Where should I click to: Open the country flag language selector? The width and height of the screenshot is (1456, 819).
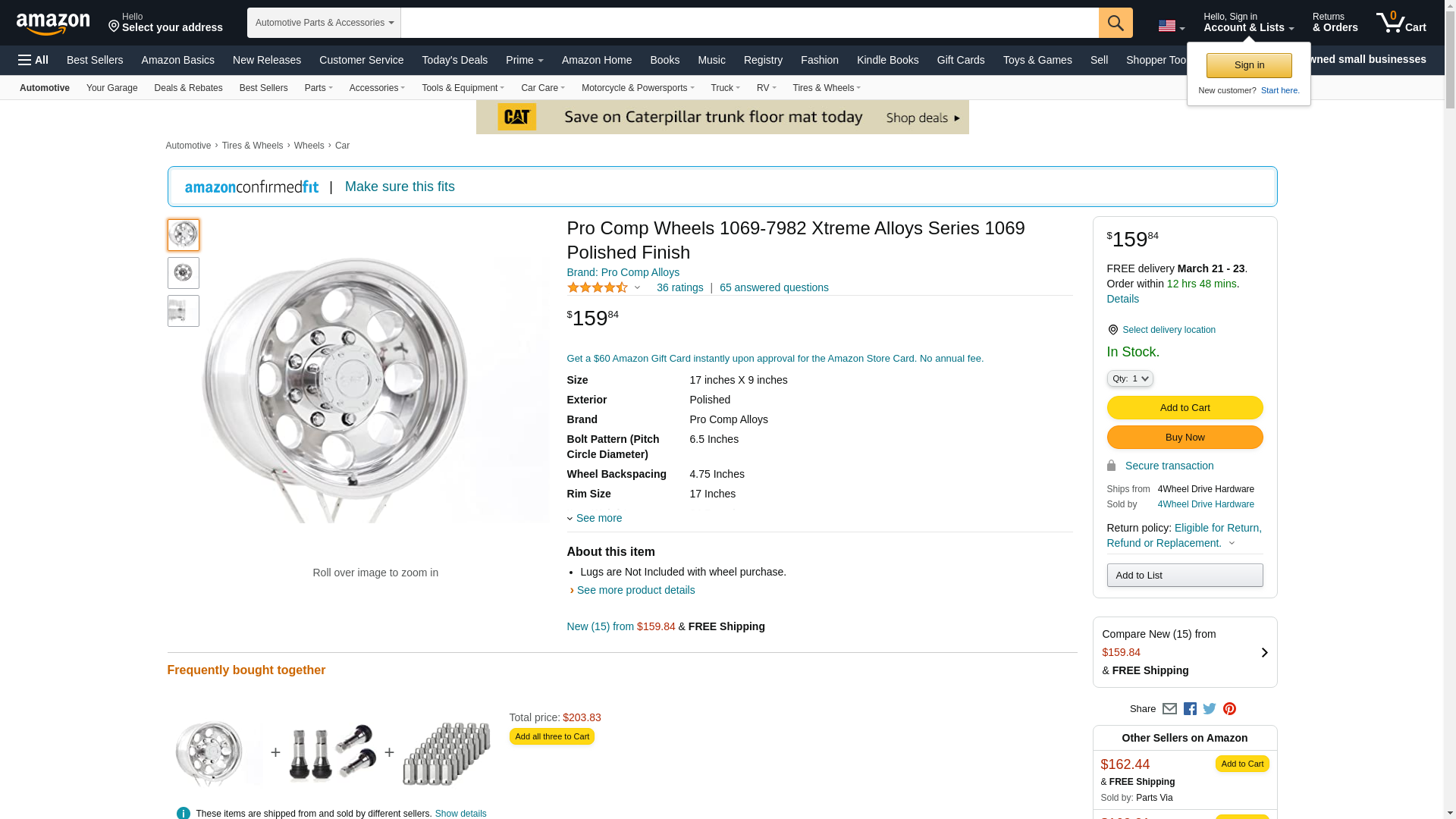click(1171, 27)
